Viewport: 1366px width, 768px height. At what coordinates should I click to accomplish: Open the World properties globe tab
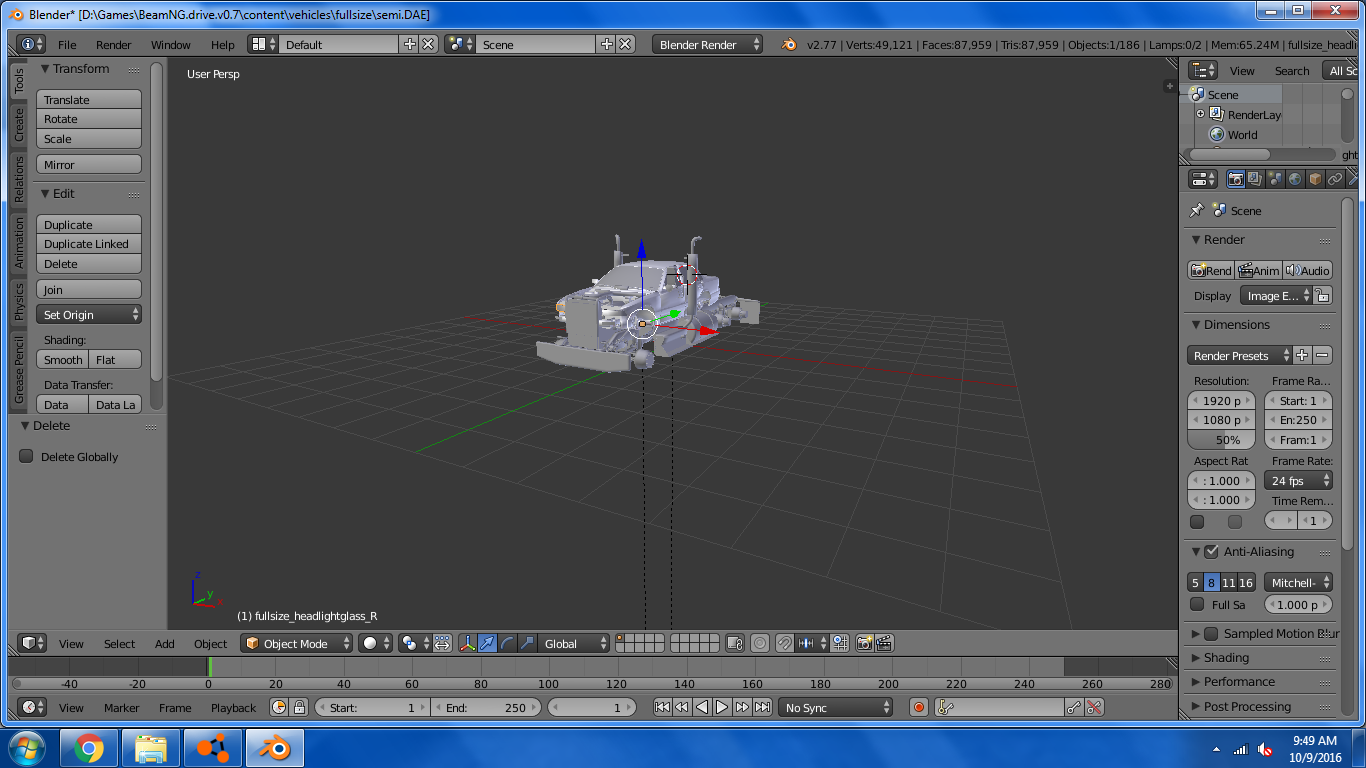[x=1295, y=179]
